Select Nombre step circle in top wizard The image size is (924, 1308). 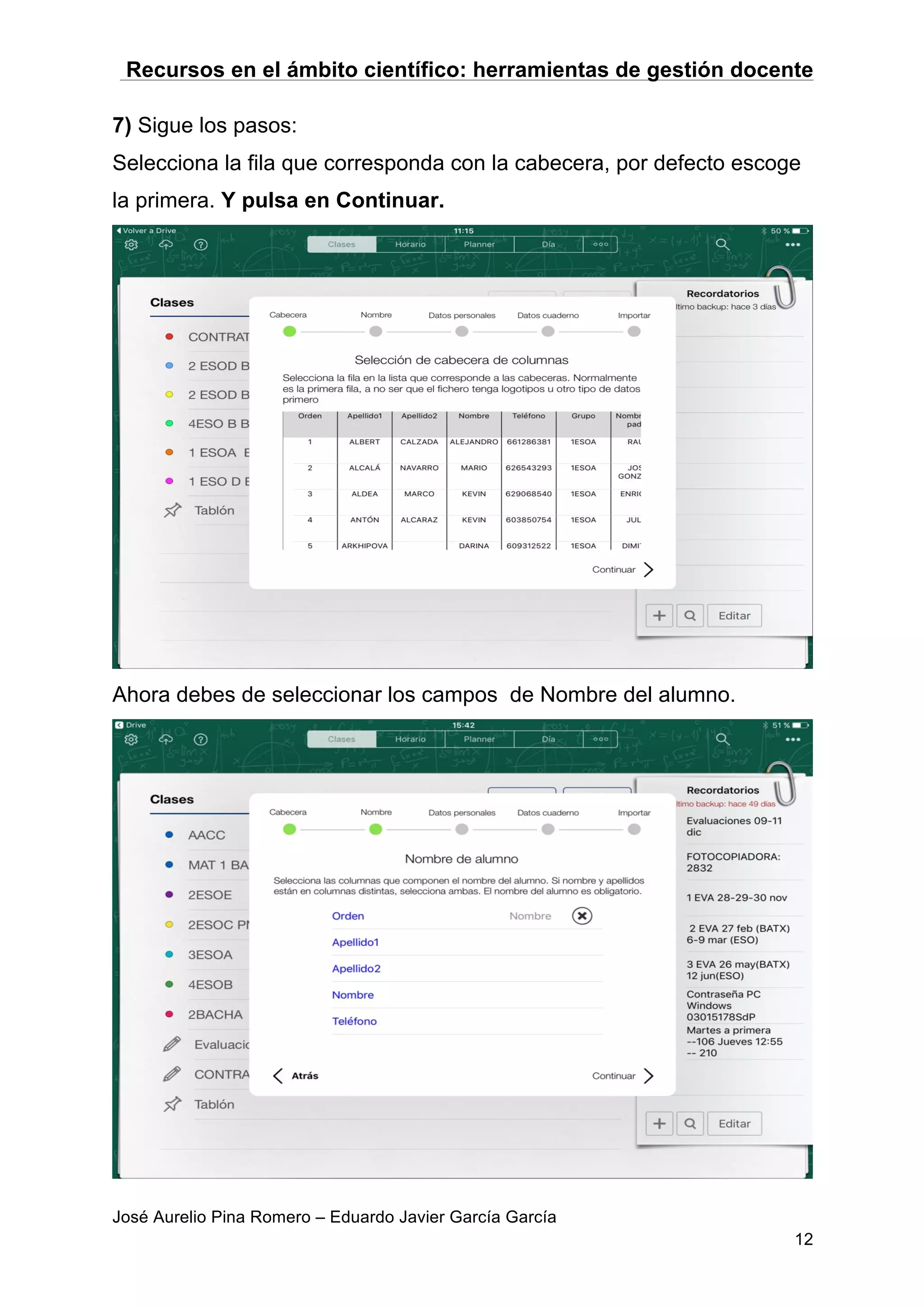376,332
